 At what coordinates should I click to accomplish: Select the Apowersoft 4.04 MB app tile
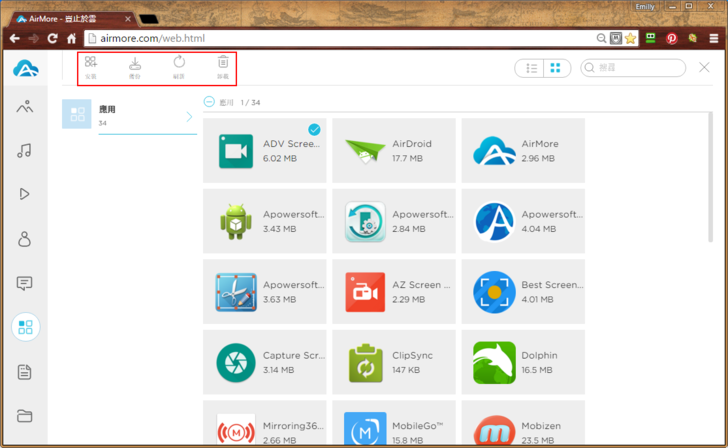point(523,221)
